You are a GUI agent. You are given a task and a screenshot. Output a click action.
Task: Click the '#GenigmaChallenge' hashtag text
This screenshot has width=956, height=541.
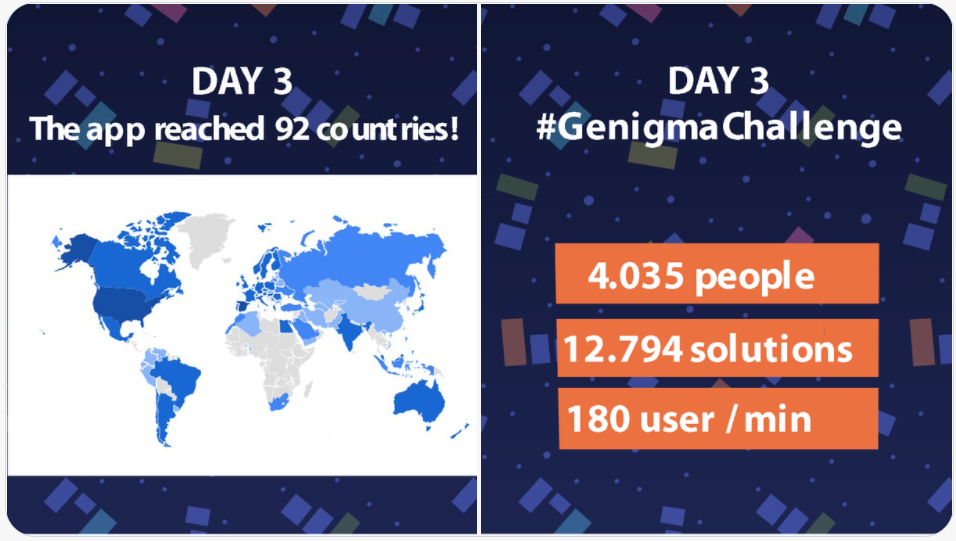click(719, 127)
